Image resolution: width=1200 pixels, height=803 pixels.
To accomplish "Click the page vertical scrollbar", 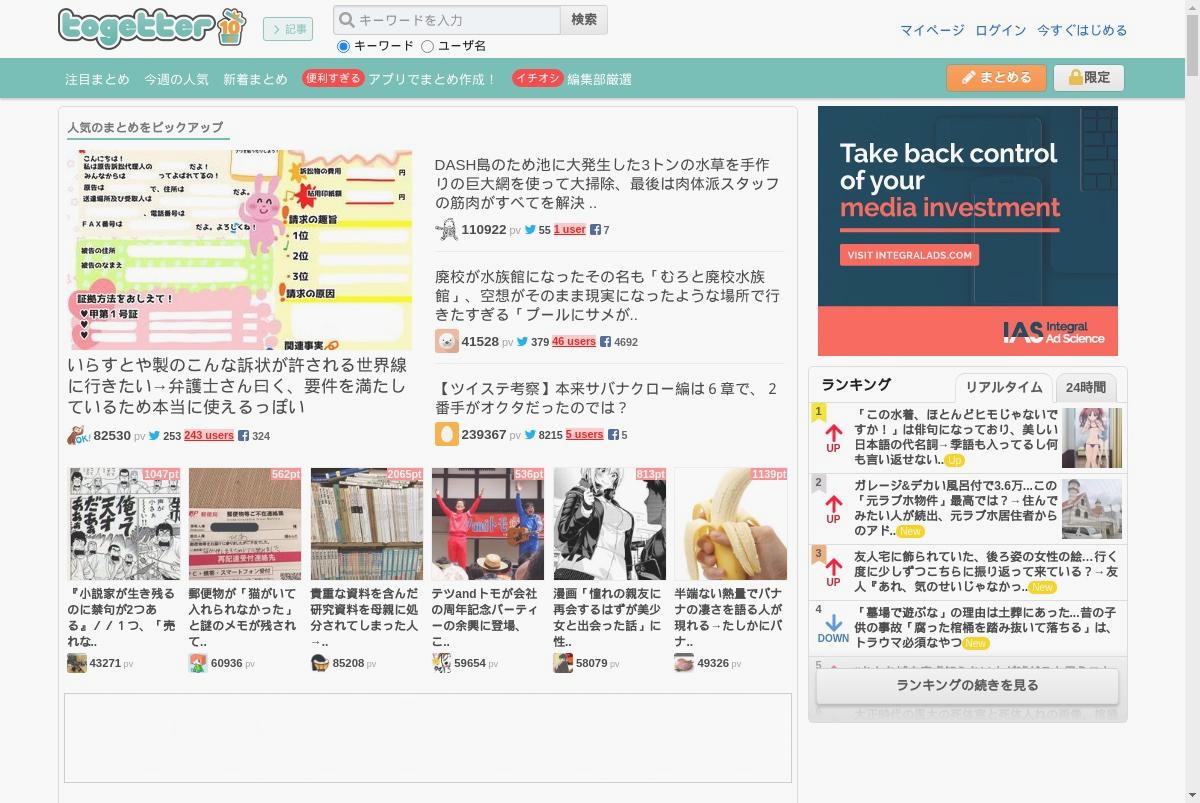I will (1191, 401).
